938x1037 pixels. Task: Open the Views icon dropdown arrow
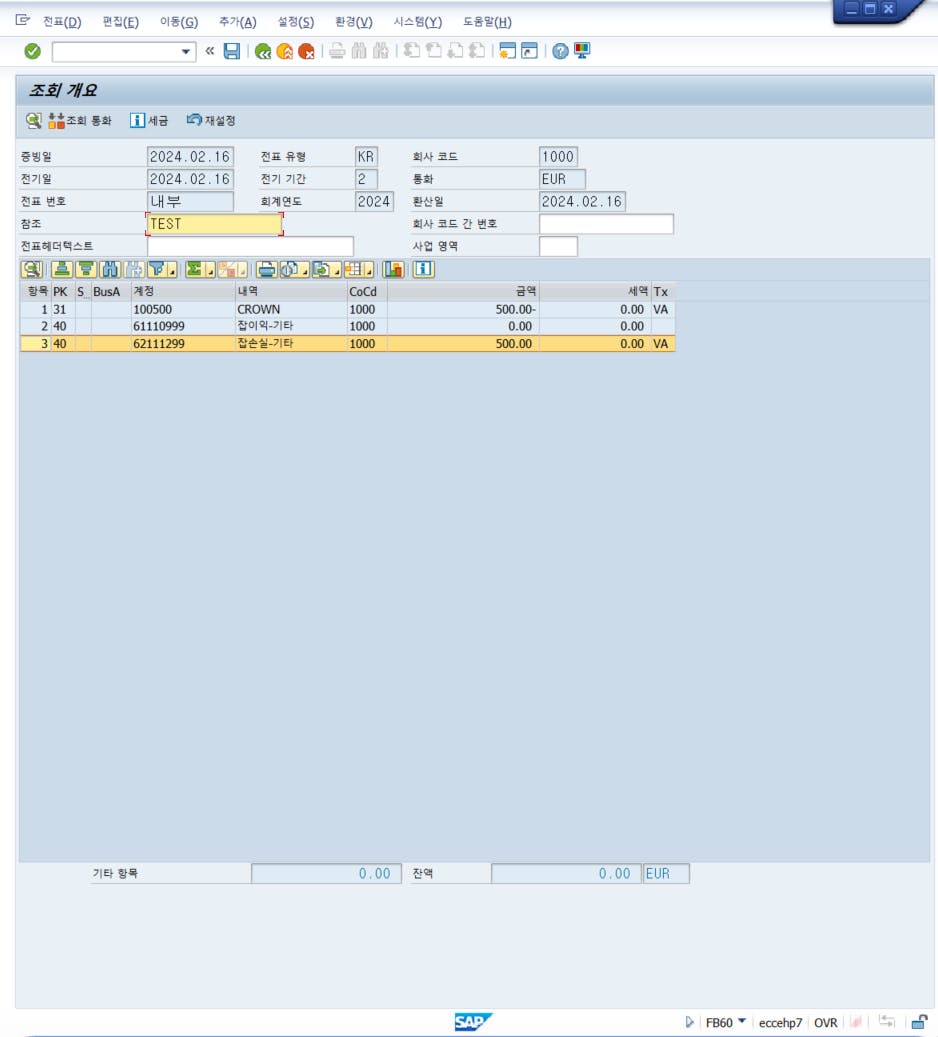click(305, 270)
